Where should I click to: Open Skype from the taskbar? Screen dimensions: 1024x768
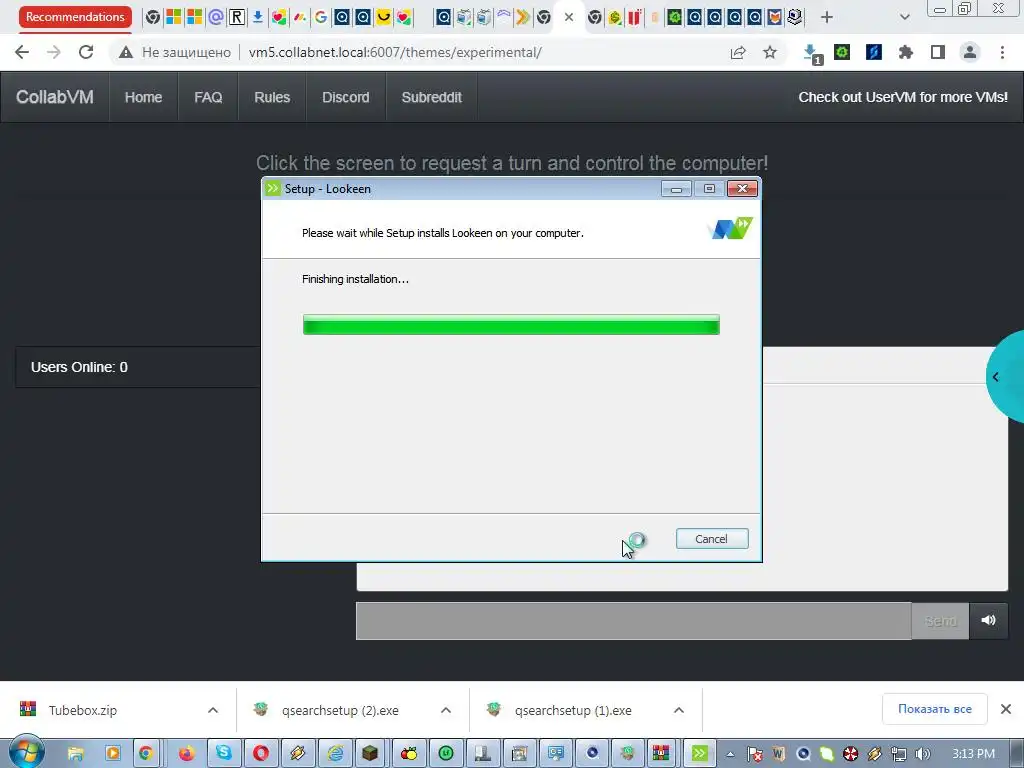coord(224,754)
